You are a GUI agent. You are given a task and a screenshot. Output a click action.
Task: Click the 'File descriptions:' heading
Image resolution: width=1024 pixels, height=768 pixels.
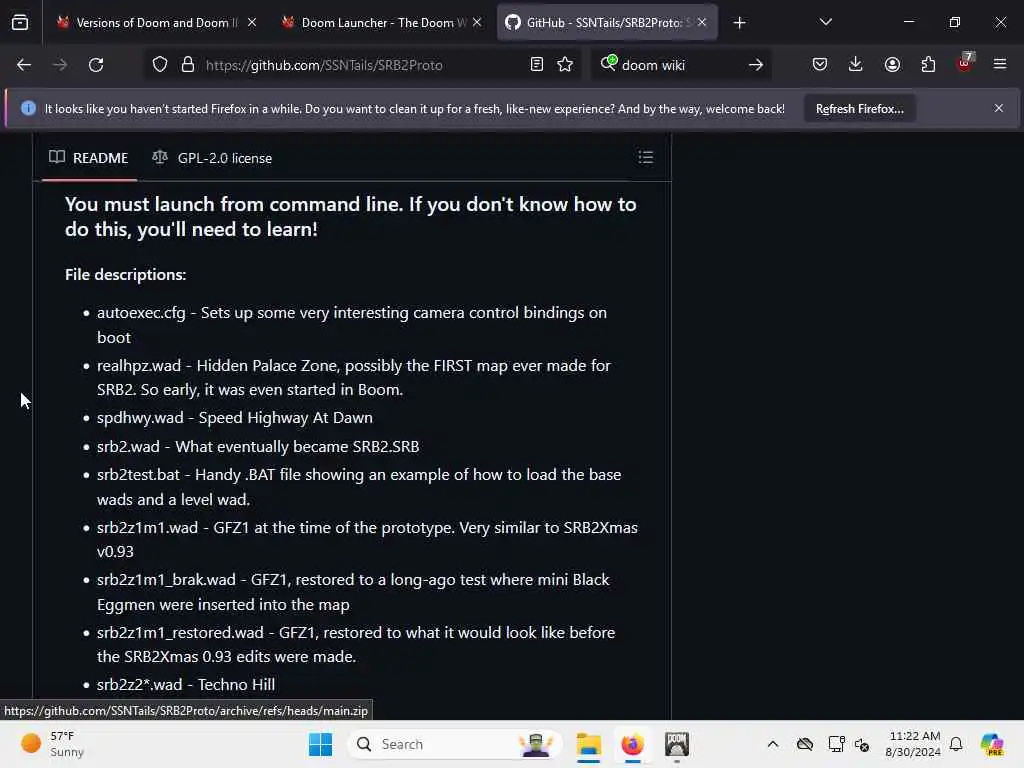125,274
